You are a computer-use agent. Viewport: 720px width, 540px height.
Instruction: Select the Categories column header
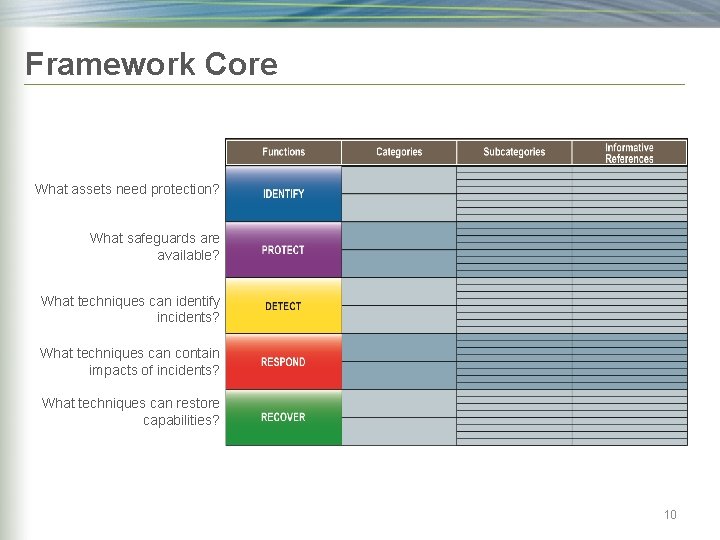pos(399,152)
